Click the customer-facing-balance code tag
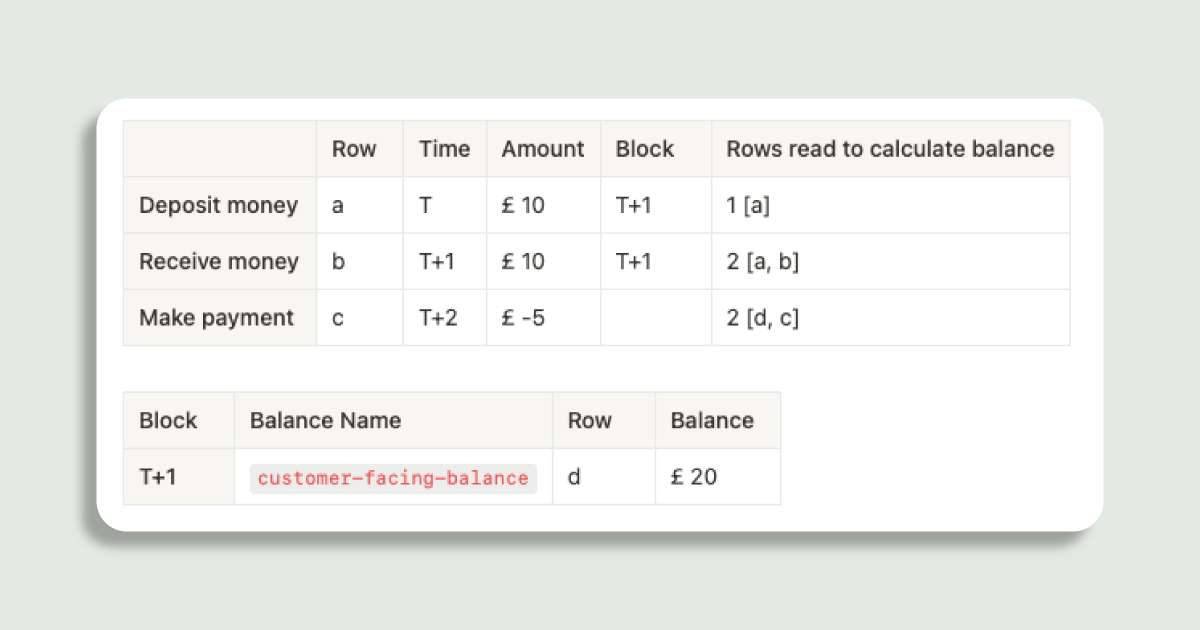The height and width of the screenshot is (630, 1200). click(x=393, y=478)
